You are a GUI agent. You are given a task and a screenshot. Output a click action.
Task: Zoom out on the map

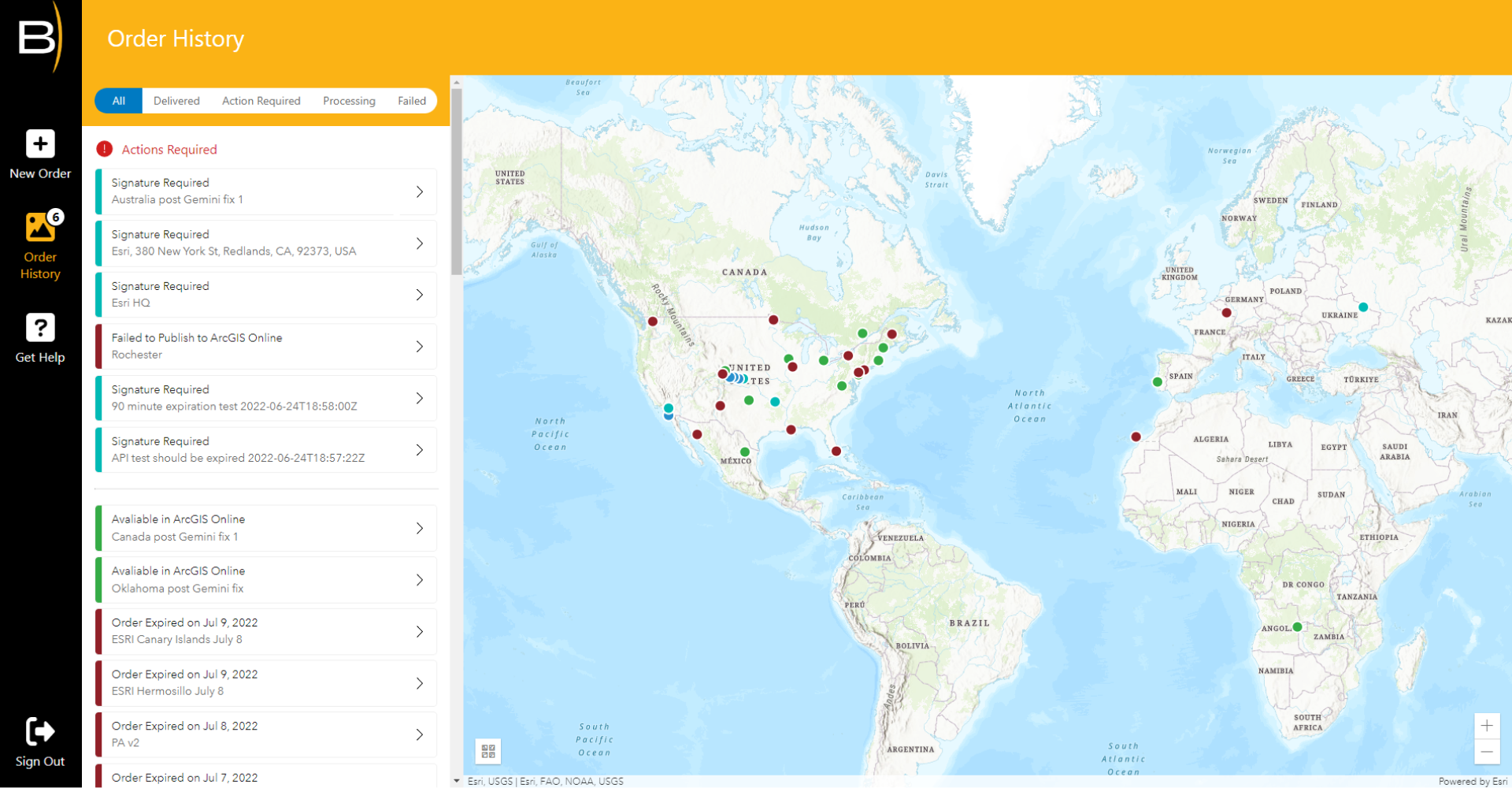point(1487,752)
